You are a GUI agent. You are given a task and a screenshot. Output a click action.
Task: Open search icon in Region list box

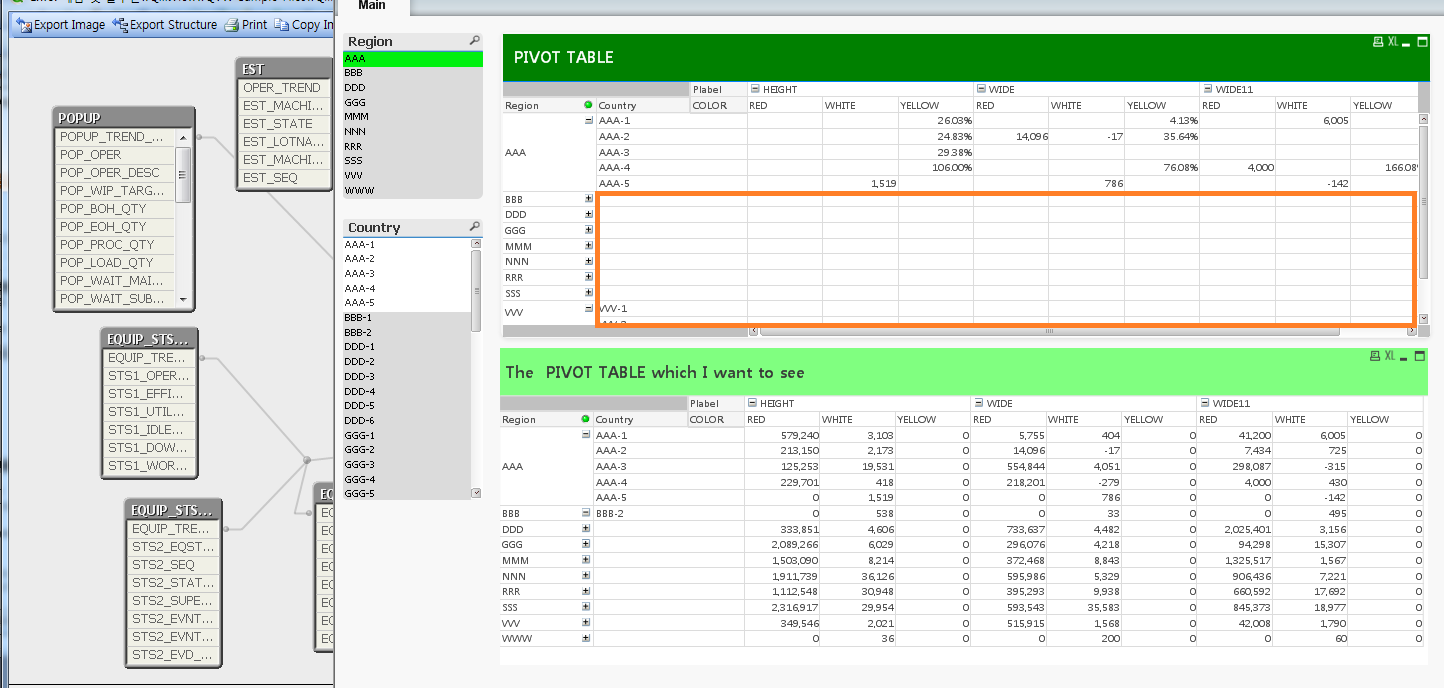click(x=475, y=41)
